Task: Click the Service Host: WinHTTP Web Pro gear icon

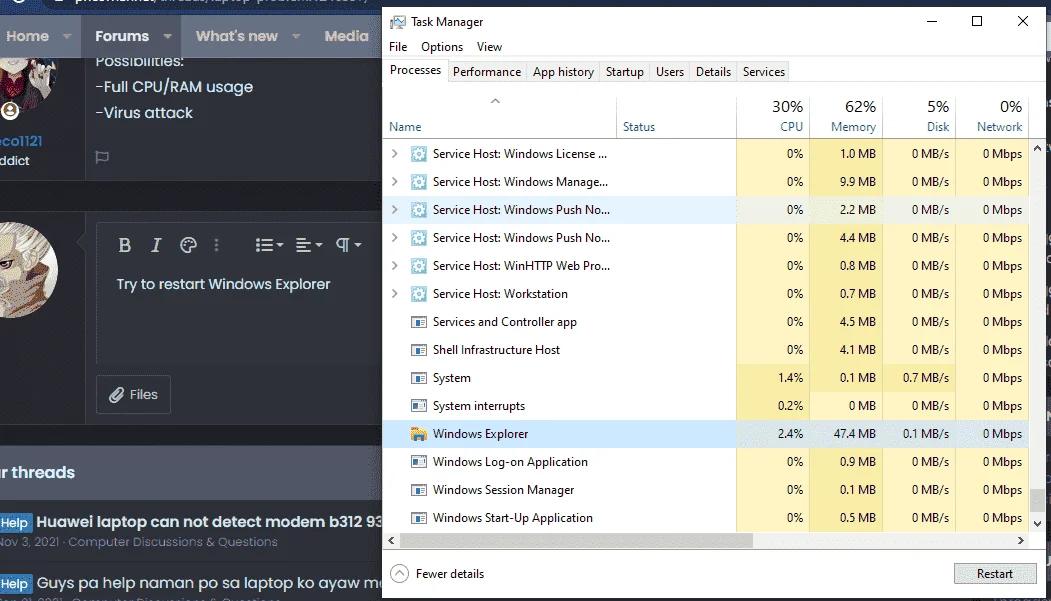Action: (x=418, y=266)
